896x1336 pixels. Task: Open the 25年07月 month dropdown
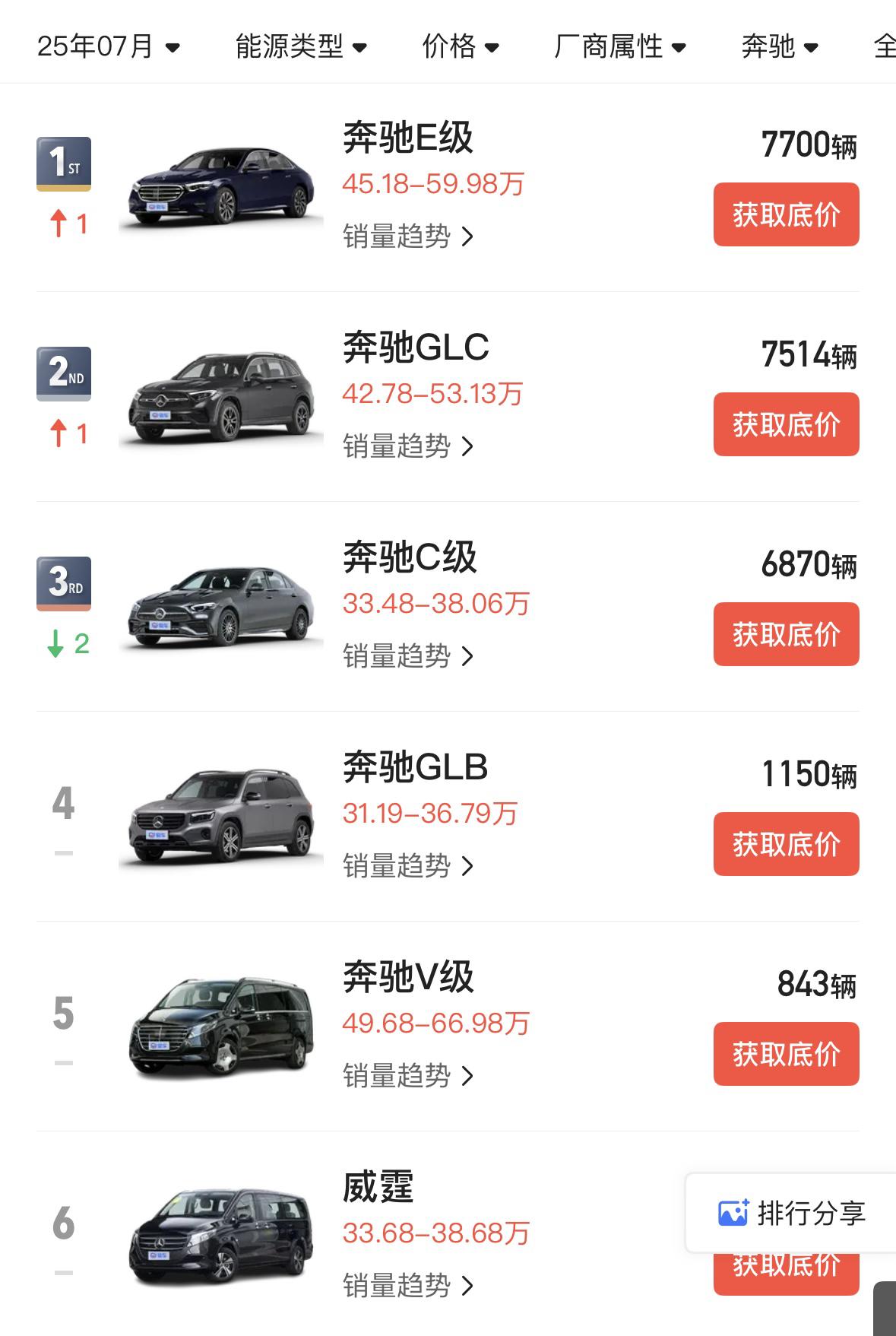[109, 46]
